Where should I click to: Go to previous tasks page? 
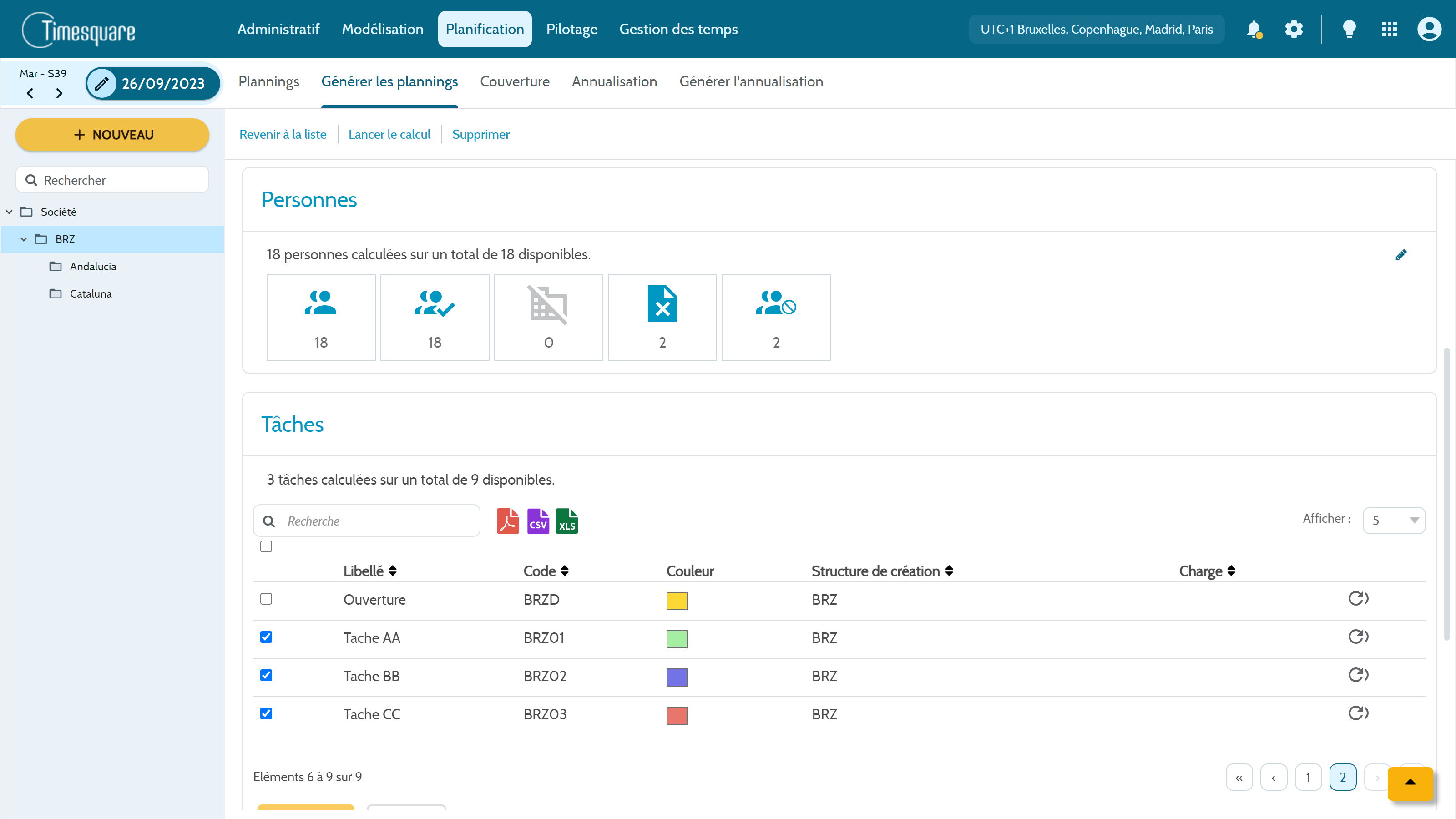coord(1274,778)
